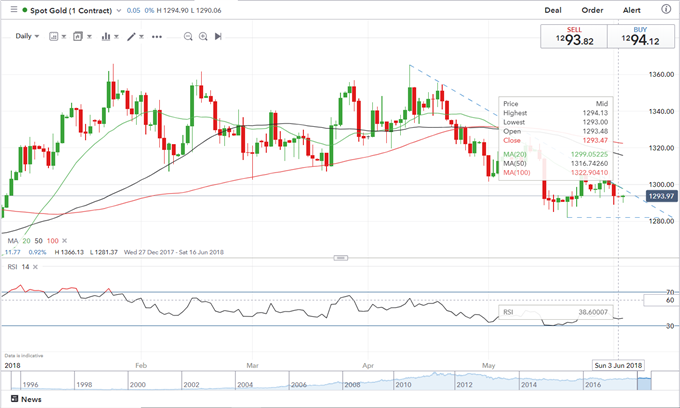The width and height of the screenshot is (680, 408).
Task: Remove the MA indicator with its X
Action: coord(65,241)
